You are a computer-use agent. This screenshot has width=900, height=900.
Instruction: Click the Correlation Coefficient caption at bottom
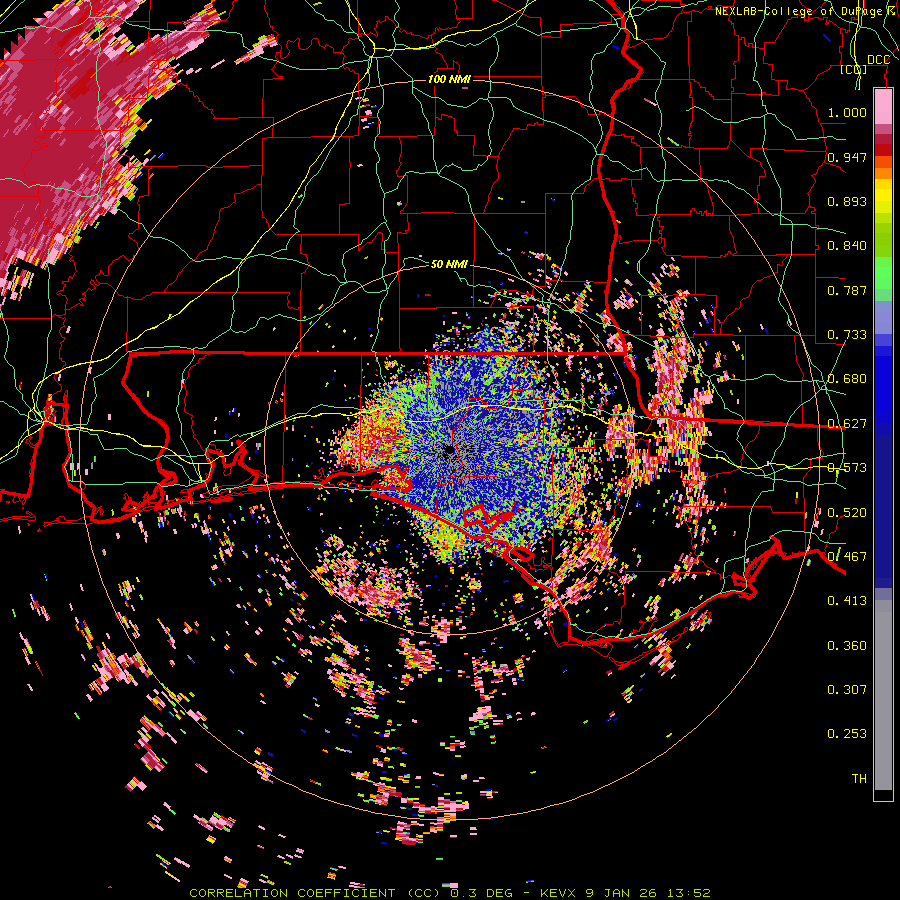point(450,893)
